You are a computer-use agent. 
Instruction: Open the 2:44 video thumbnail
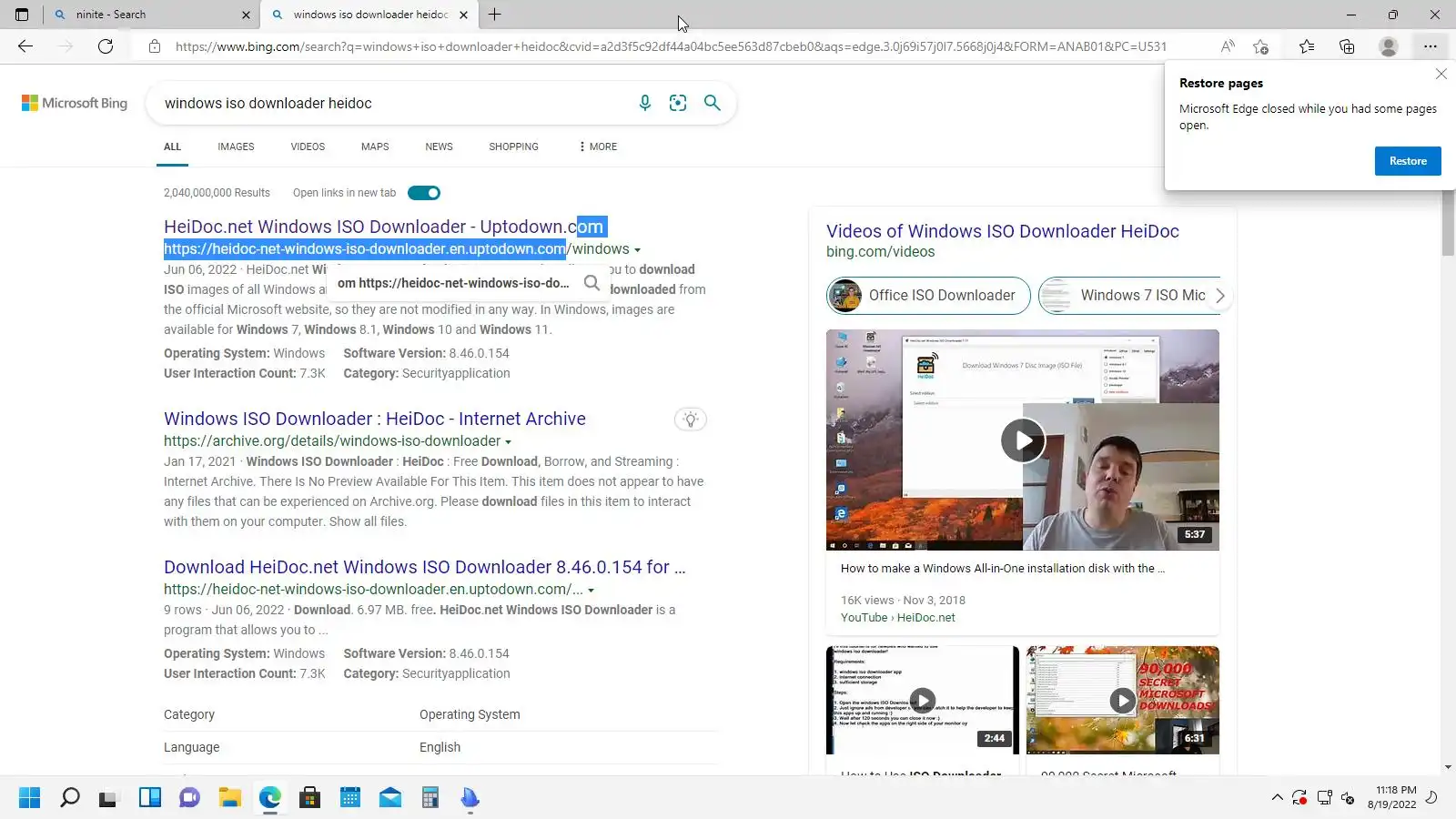pos(923,700)
